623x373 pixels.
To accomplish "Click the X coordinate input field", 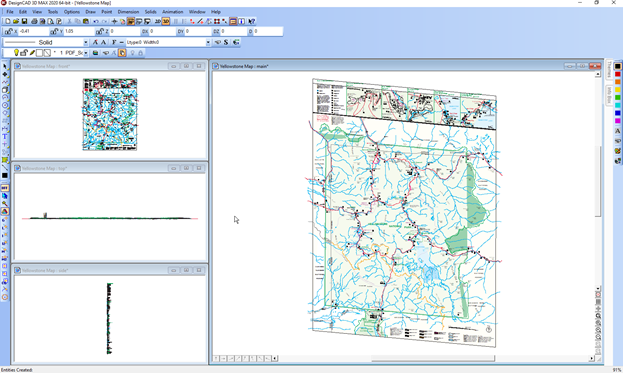I will pos(33,31).
